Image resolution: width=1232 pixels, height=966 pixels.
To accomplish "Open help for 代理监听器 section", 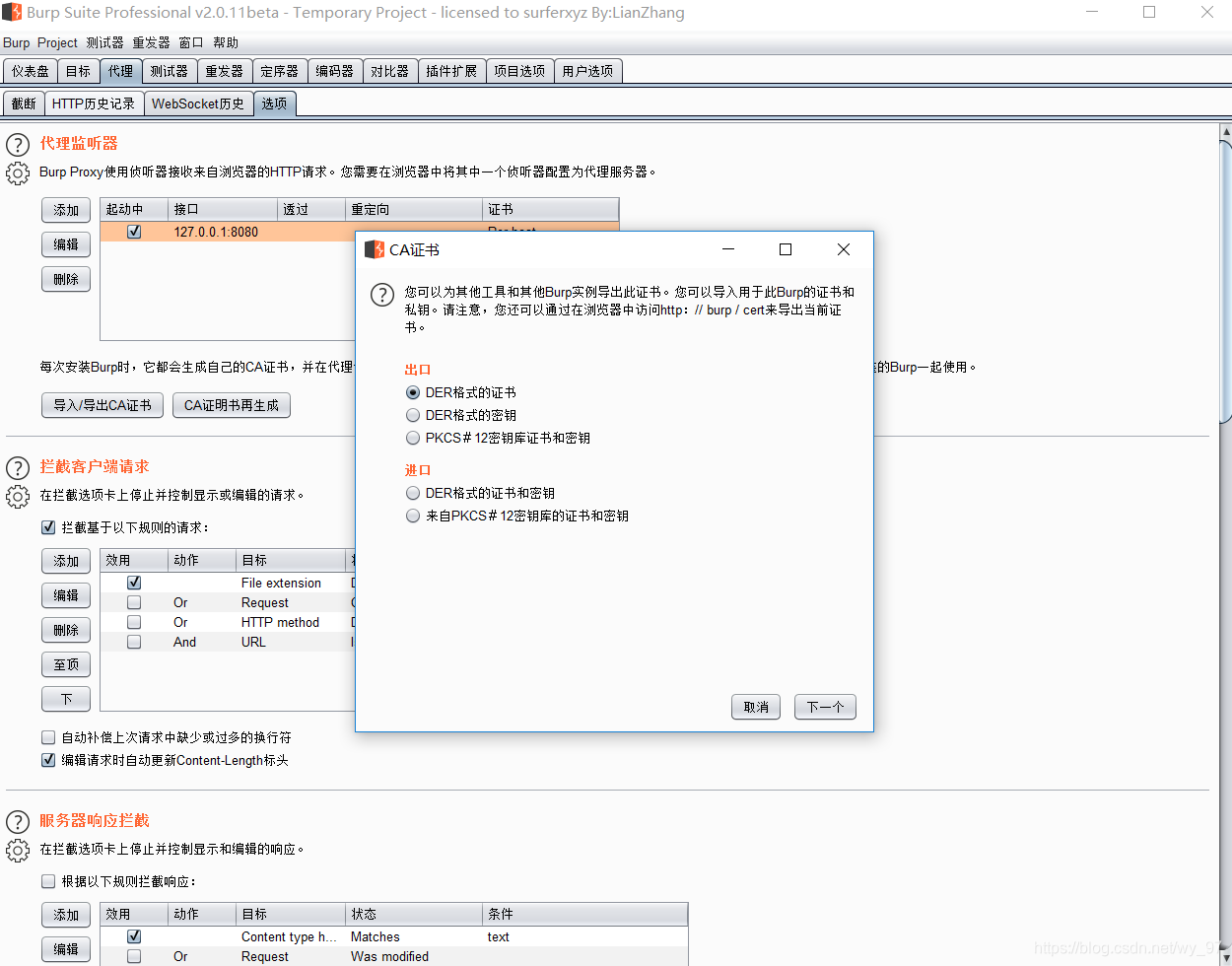I will coord(18,145).
